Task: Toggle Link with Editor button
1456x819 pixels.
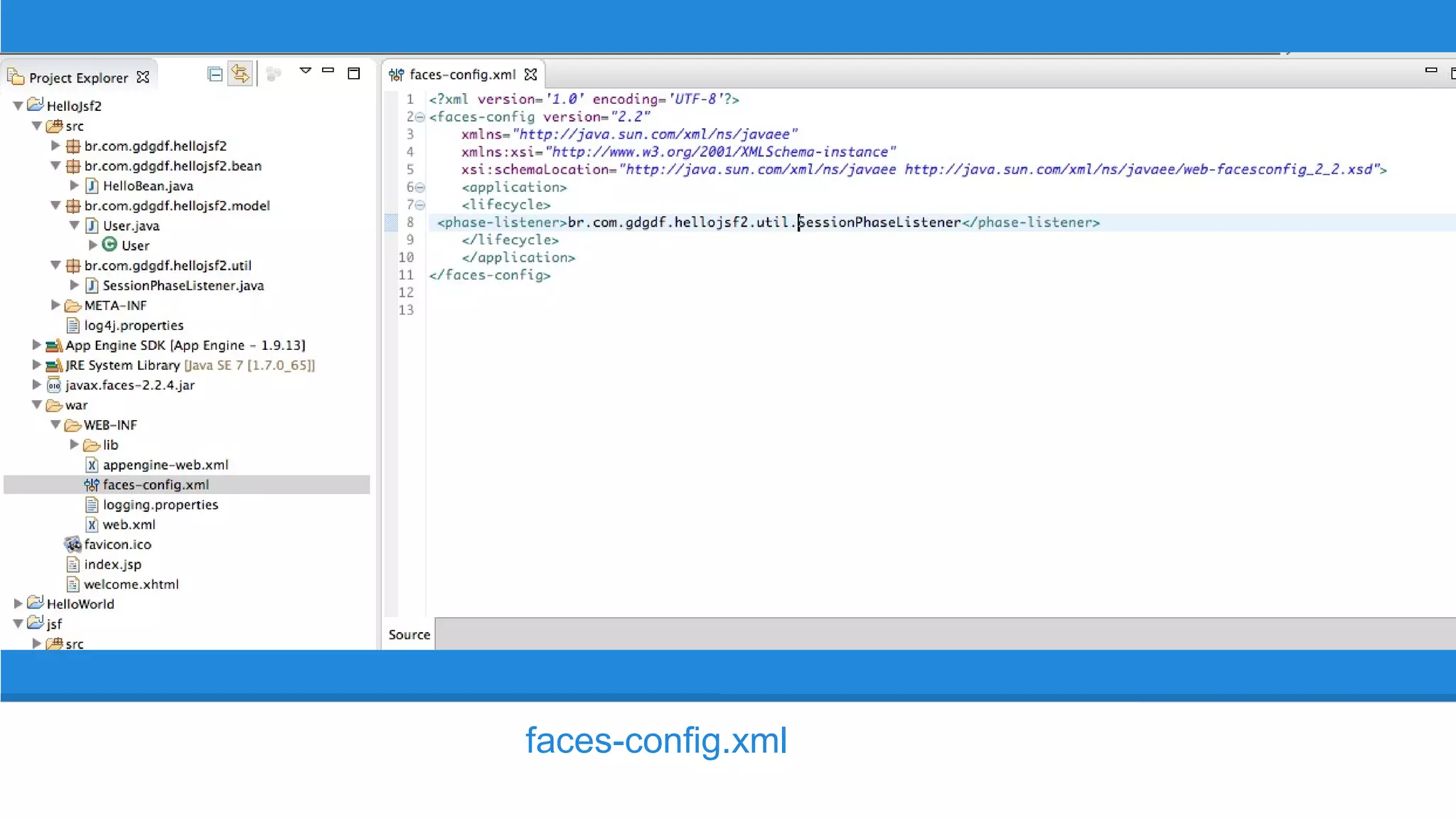Action: click(240, 74)
